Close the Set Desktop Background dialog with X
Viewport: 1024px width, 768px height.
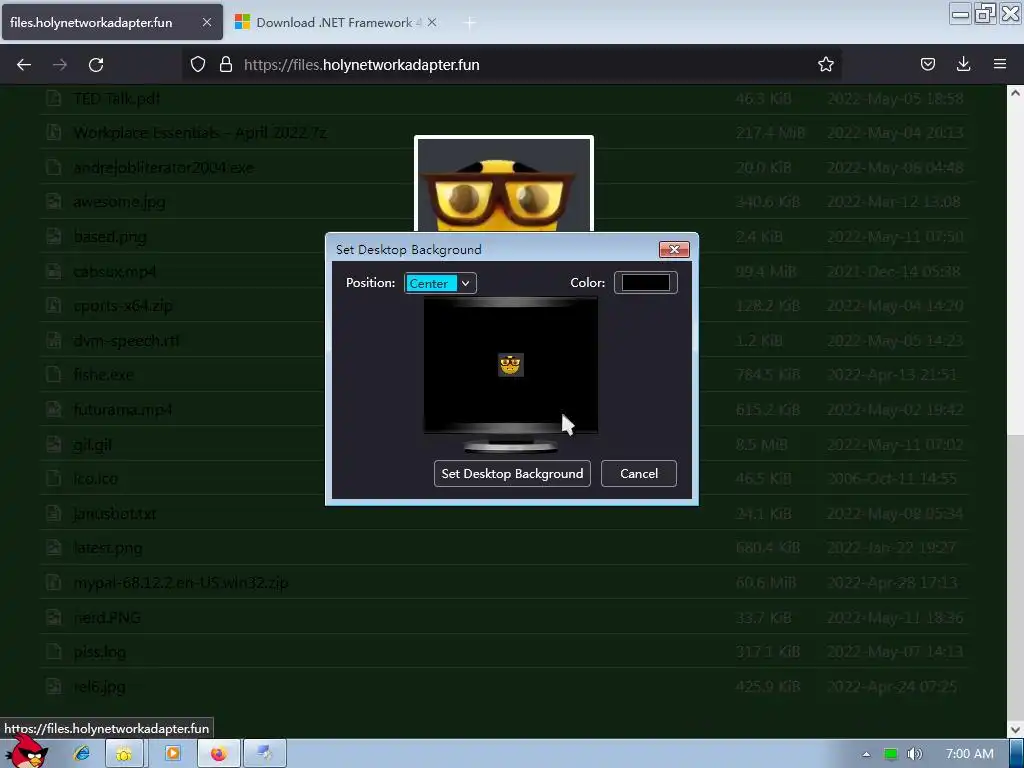pos(674,249)
